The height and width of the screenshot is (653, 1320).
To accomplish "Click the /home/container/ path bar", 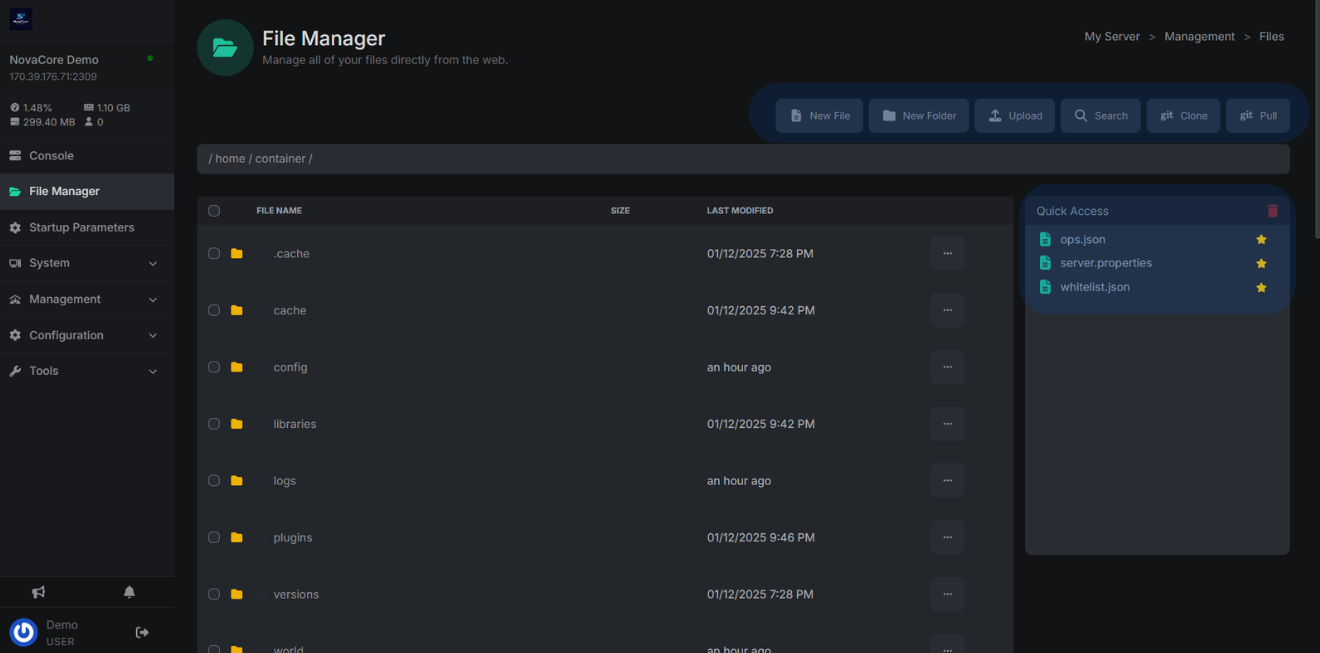I will tap(742, 159).
